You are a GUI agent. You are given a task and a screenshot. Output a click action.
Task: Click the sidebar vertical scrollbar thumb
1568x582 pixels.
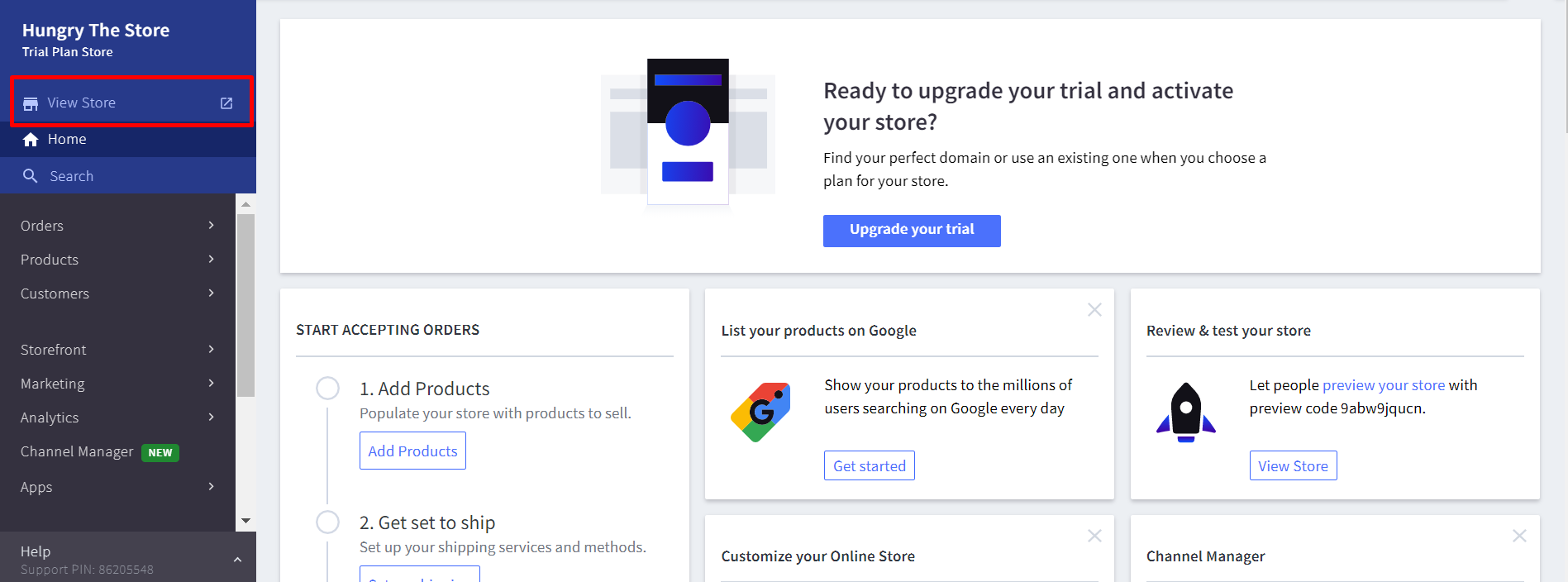point(245,306)
